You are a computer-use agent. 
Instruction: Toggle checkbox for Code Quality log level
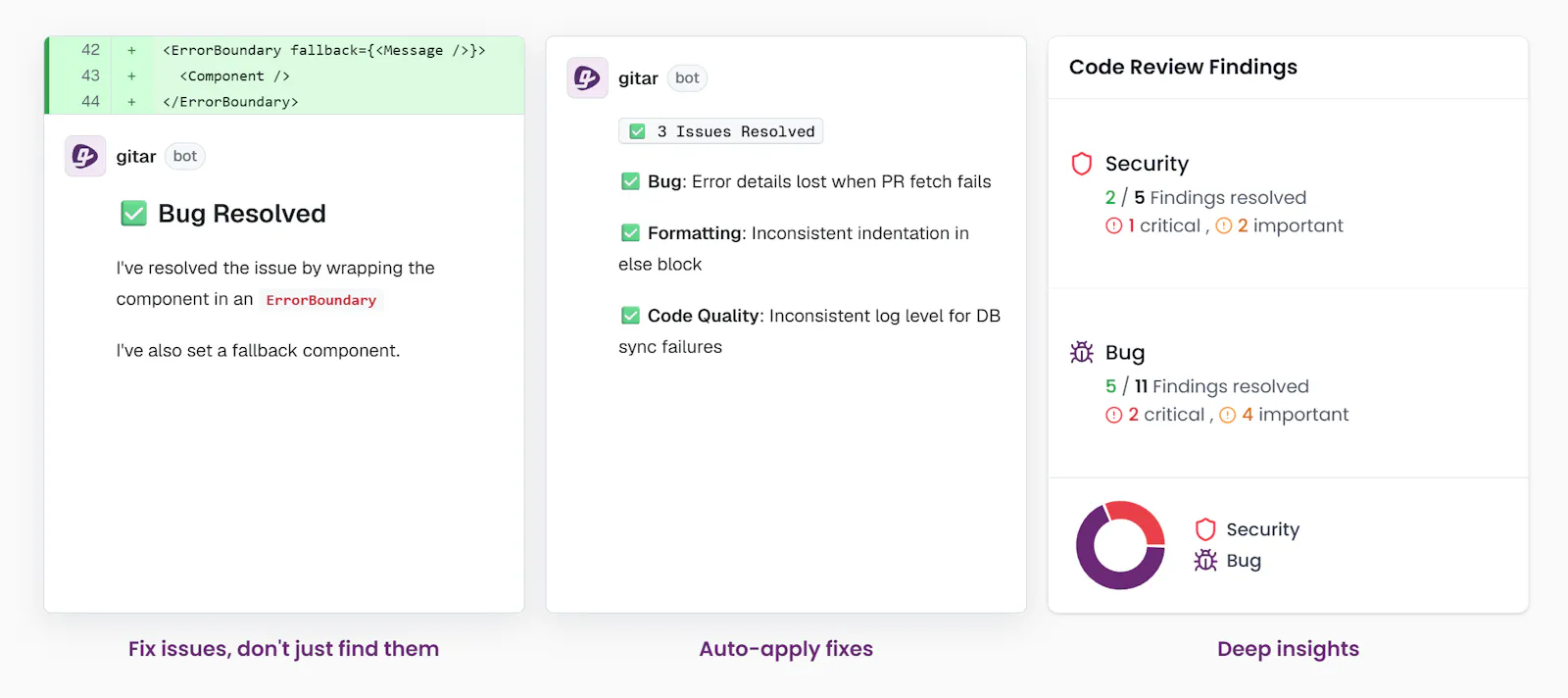[630, 315]
